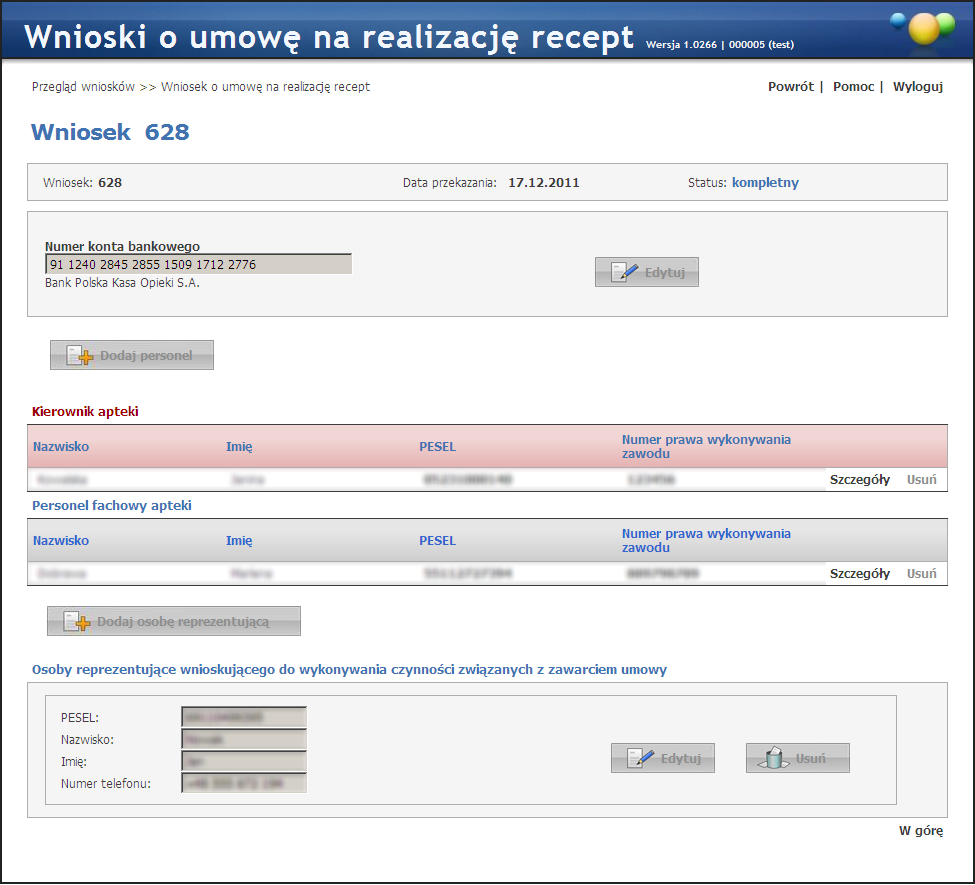Image resolution: width=975 pixels, height=885 pixels.
Task: Go back using the Powrót link
Action: [x=790, y=87]
